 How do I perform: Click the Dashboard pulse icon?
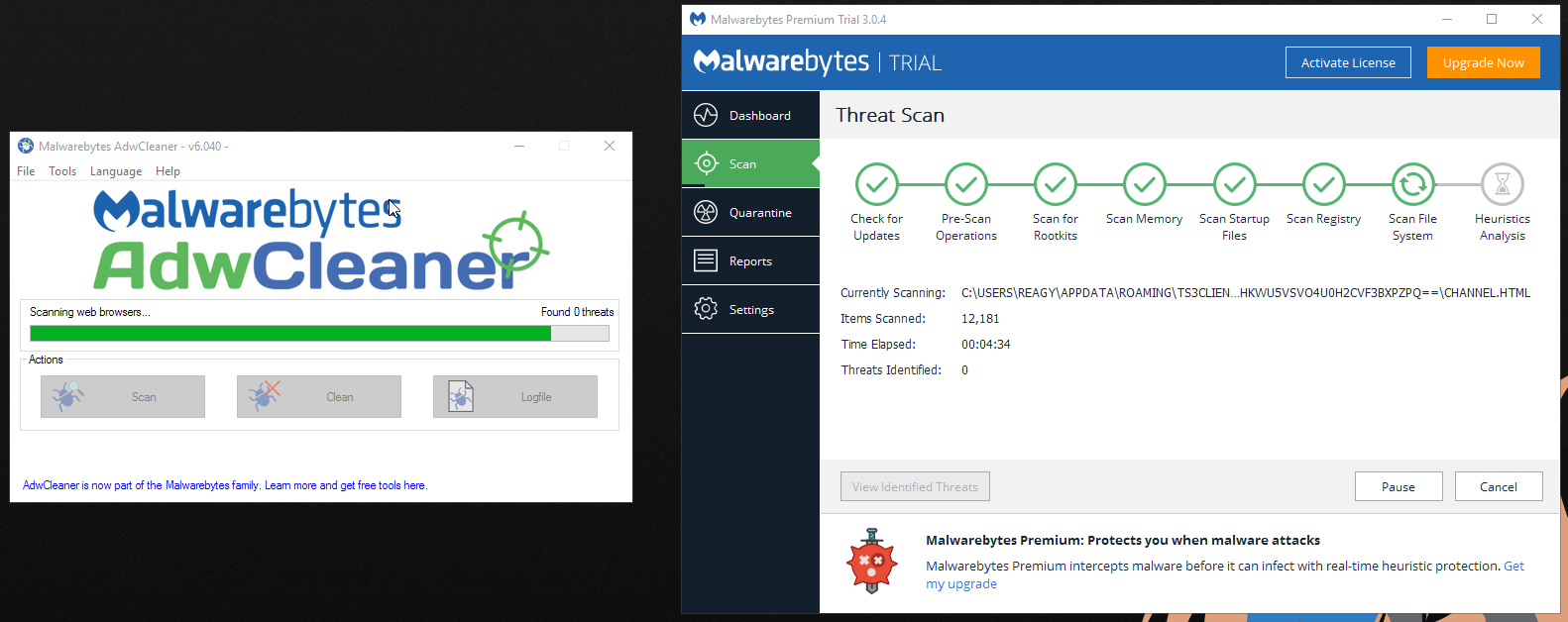(x=706, y=115)
